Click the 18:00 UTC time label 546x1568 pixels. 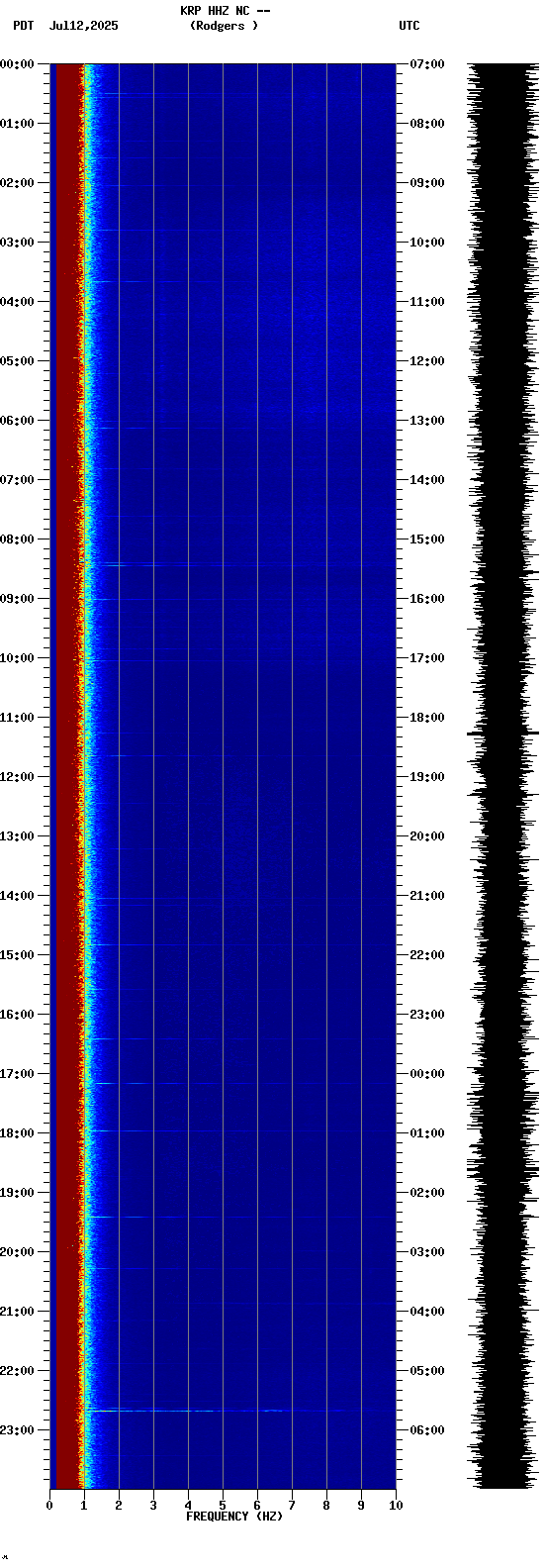pyautogui.click(x=426, y=718)
